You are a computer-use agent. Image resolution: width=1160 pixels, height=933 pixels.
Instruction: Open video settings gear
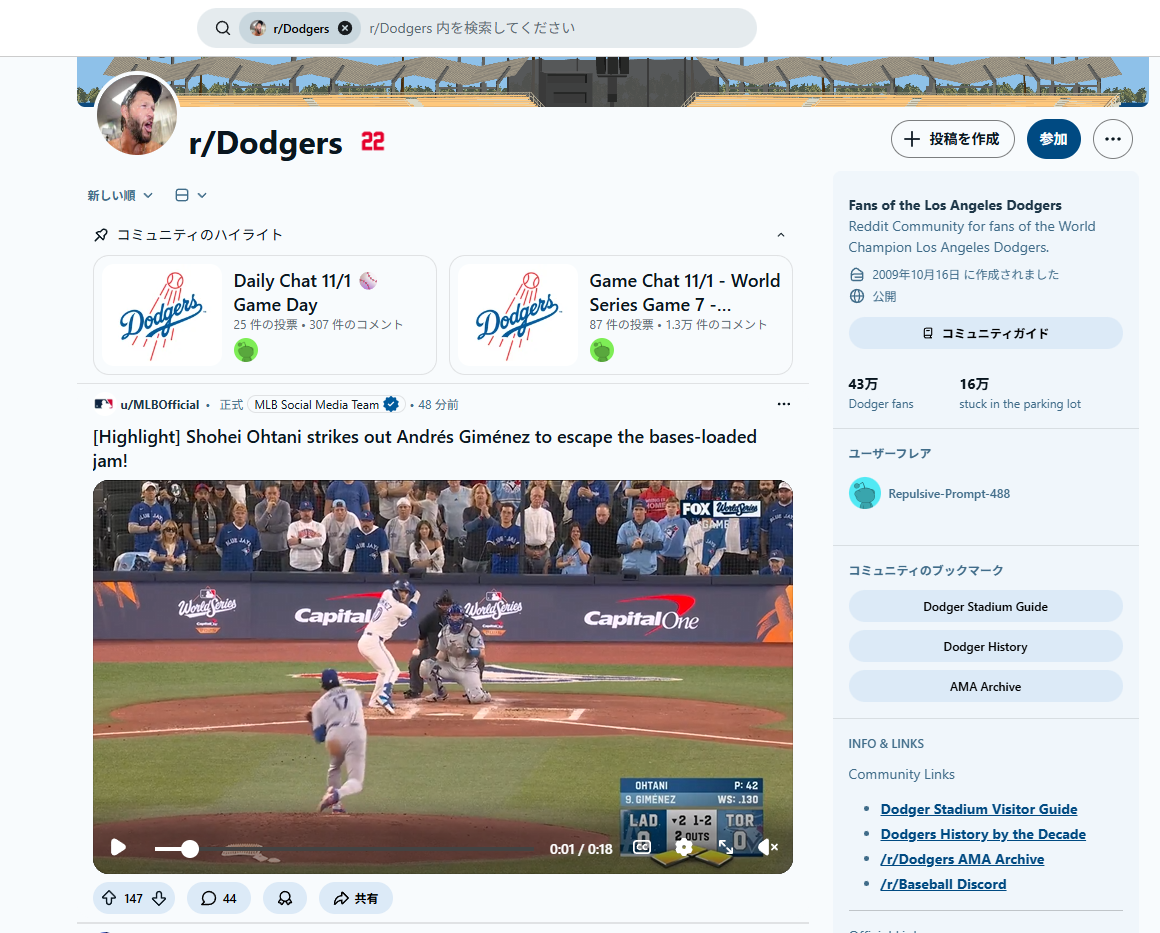coord(684,847)
